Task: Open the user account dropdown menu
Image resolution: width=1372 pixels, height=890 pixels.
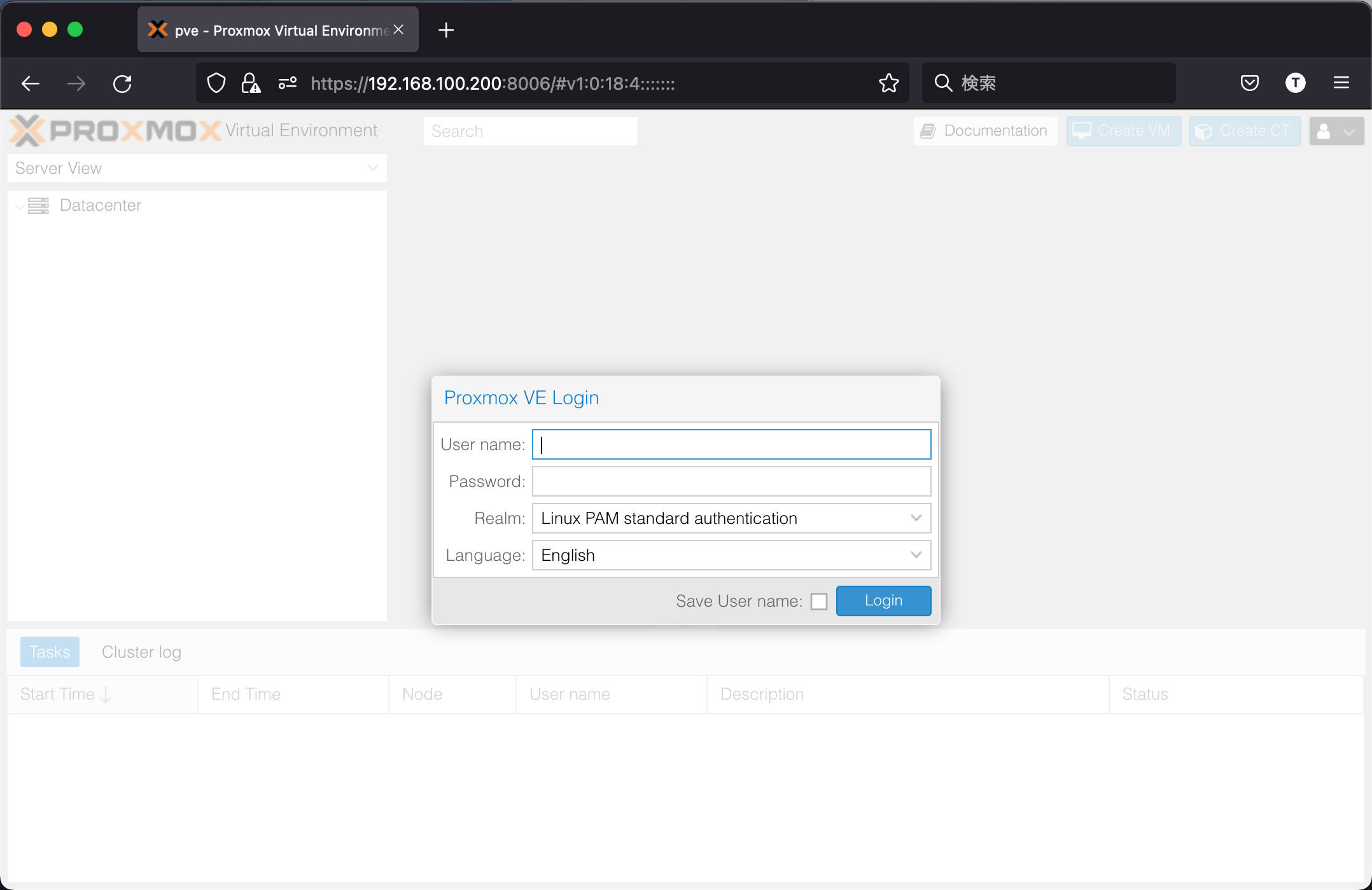Action: 1336,131
